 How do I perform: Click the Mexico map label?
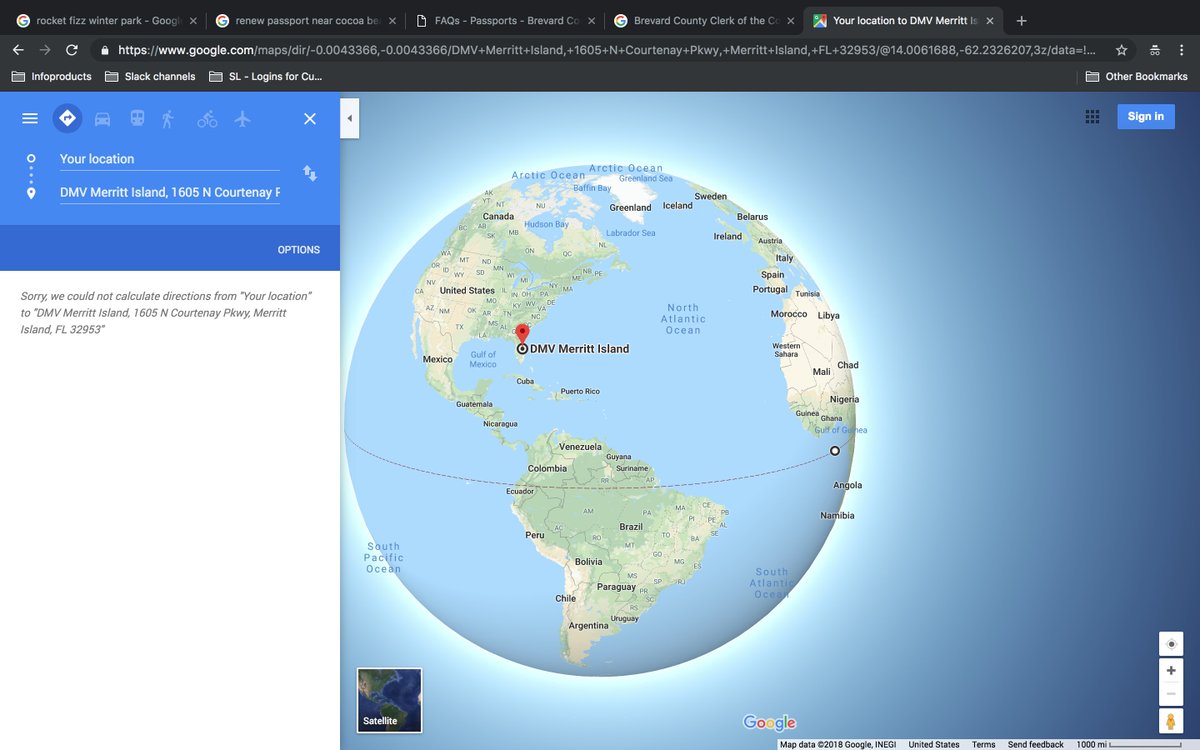(437, 359)
